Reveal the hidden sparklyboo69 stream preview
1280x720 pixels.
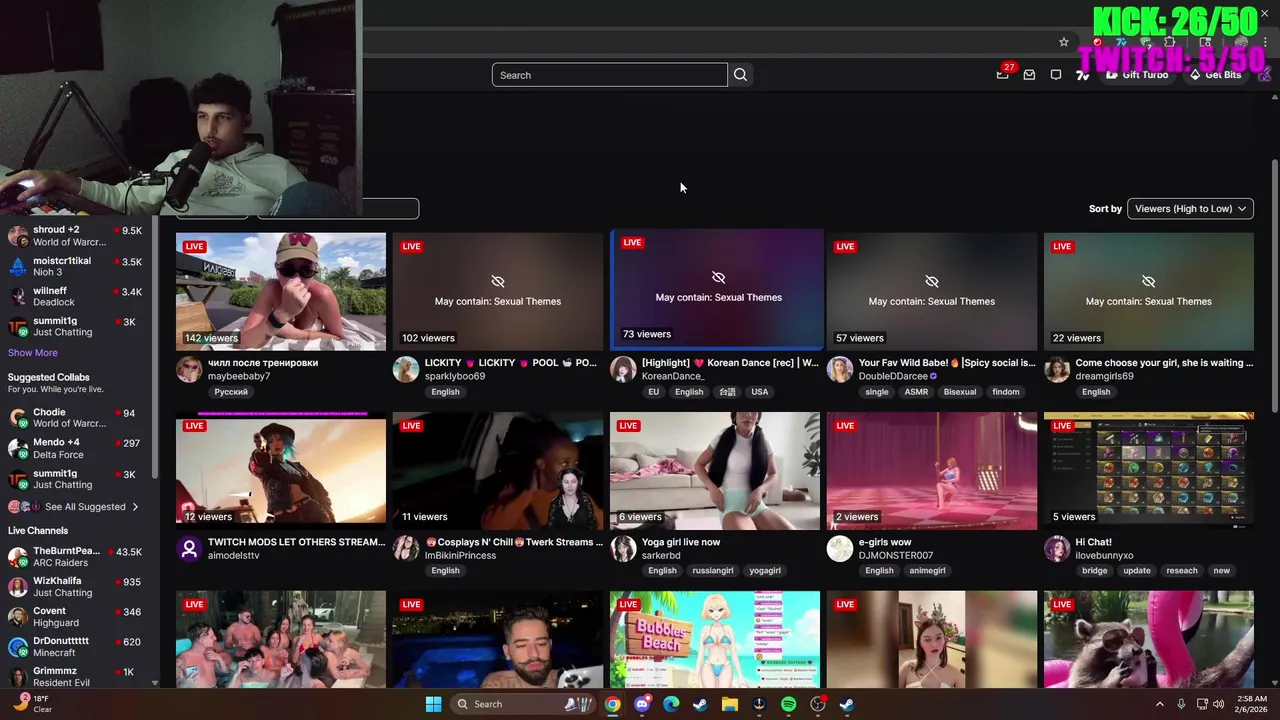click(x=498, y=292)
